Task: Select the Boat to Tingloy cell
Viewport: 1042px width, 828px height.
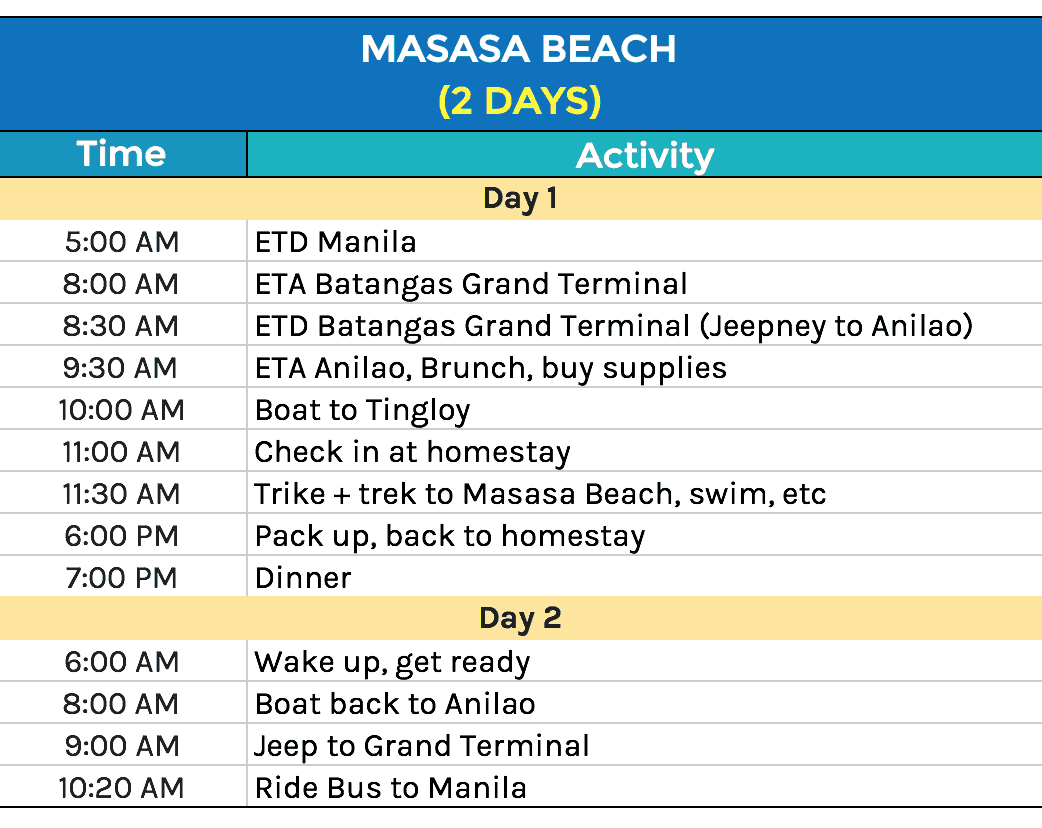Action: tap(362, 410)
